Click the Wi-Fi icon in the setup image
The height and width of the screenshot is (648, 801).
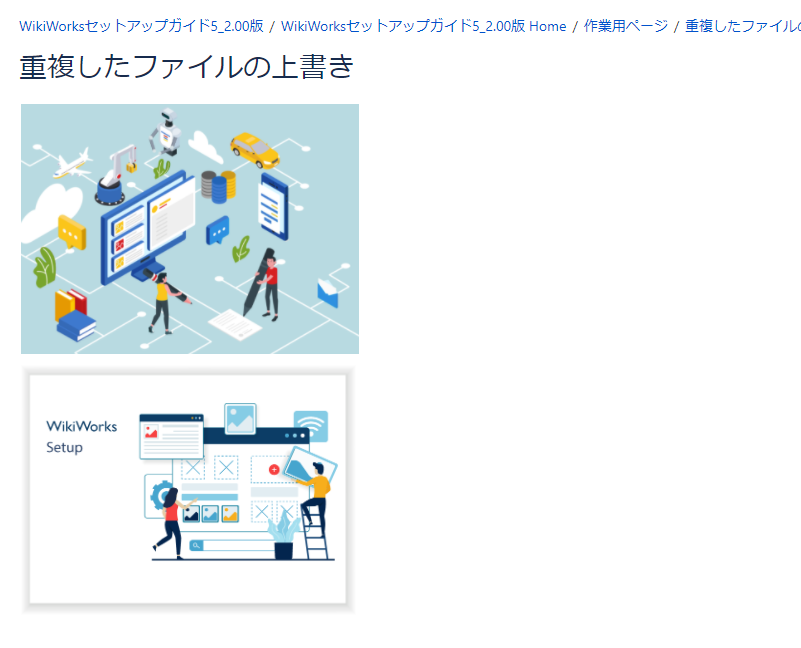click(311, 426)
